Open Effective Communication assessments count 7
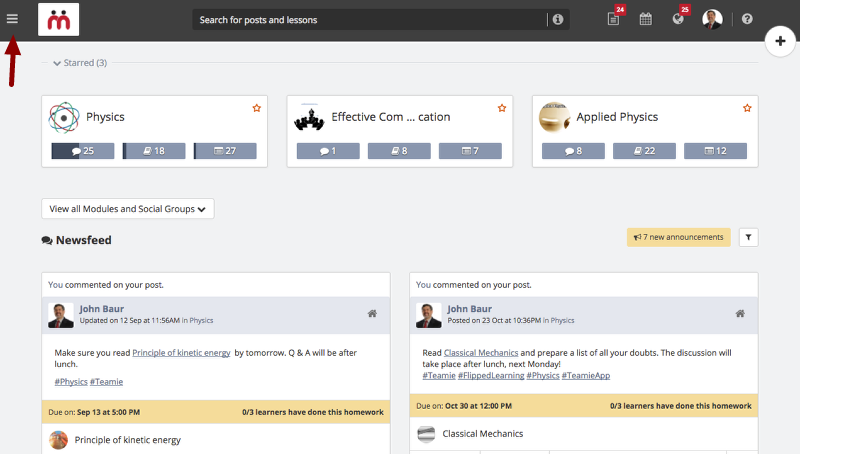 pyautogui.click(x=470, y=151)
